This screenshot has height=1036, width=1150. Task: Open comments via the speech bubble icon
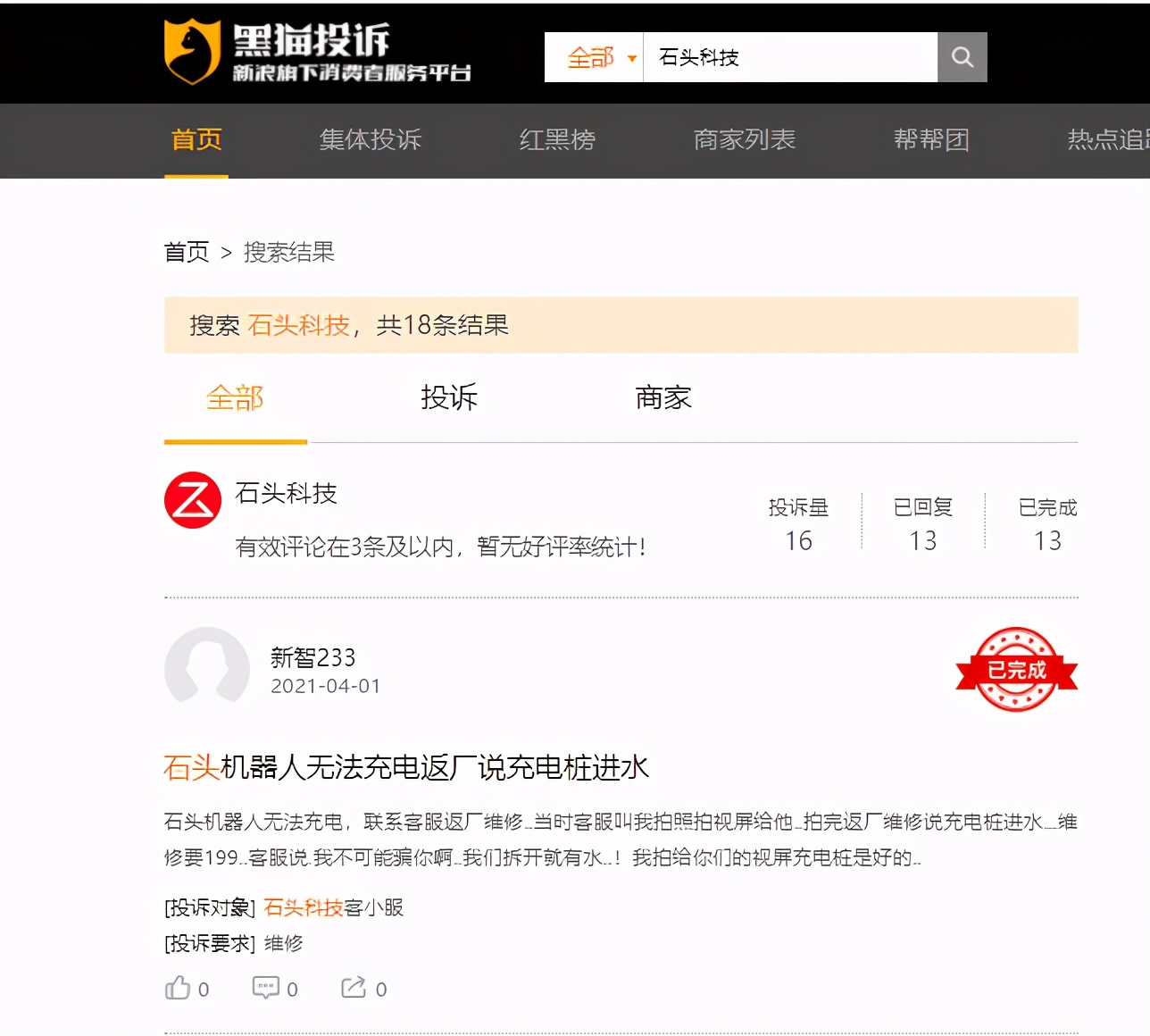266,988
